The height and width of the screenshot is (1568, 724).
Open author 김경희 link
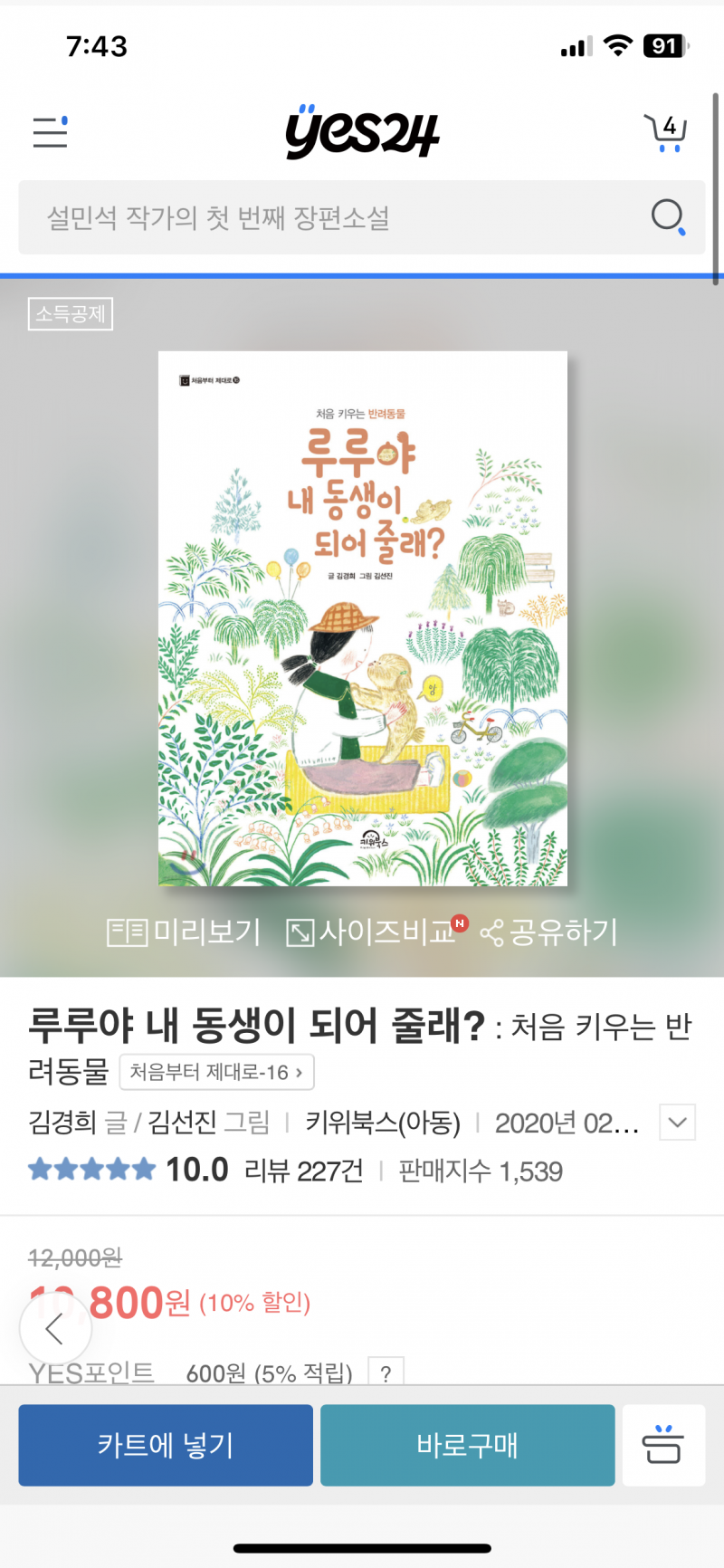click(x=62, y=1123)
